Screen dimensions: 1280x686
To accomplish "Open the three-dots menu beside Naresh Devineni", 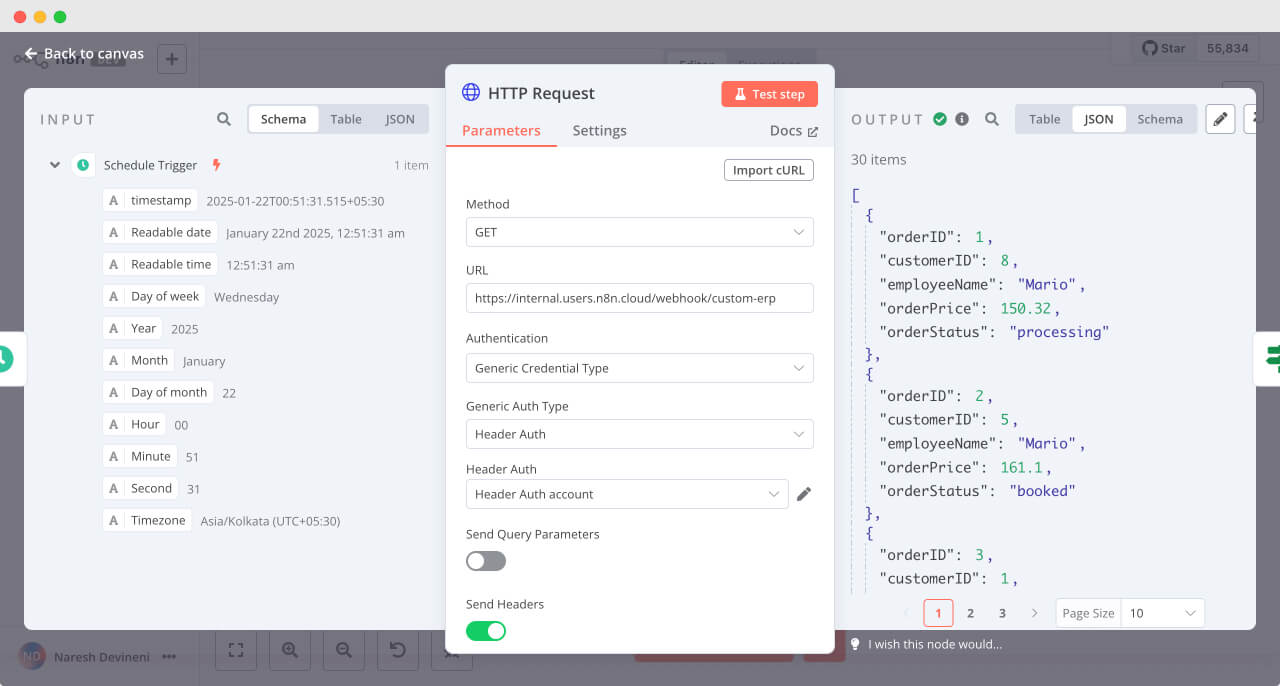I will (169, 657).
